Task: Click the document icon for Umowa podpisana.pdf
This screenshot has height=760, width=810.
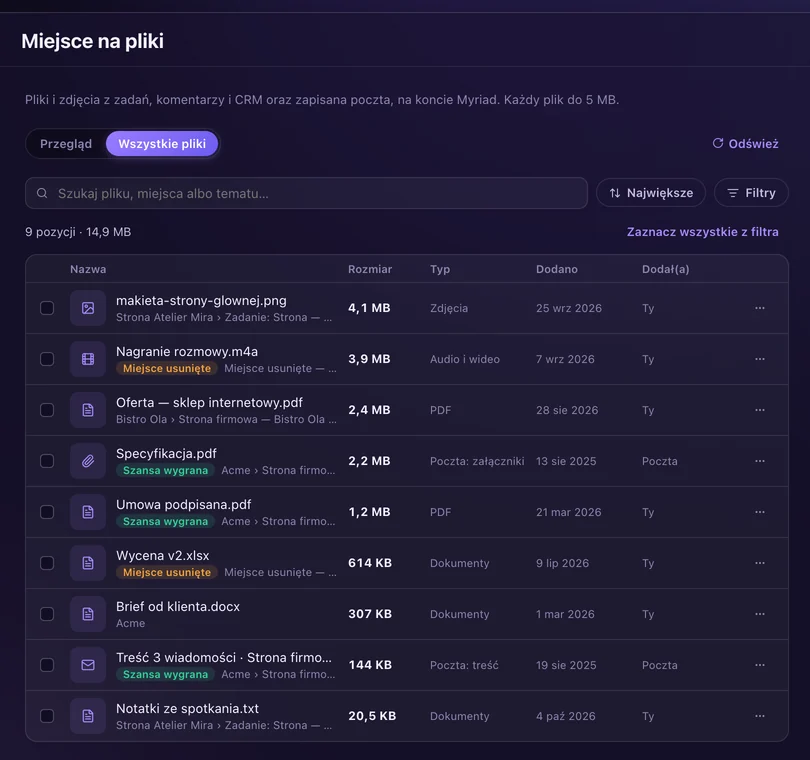Action: [x=88, y=512]
